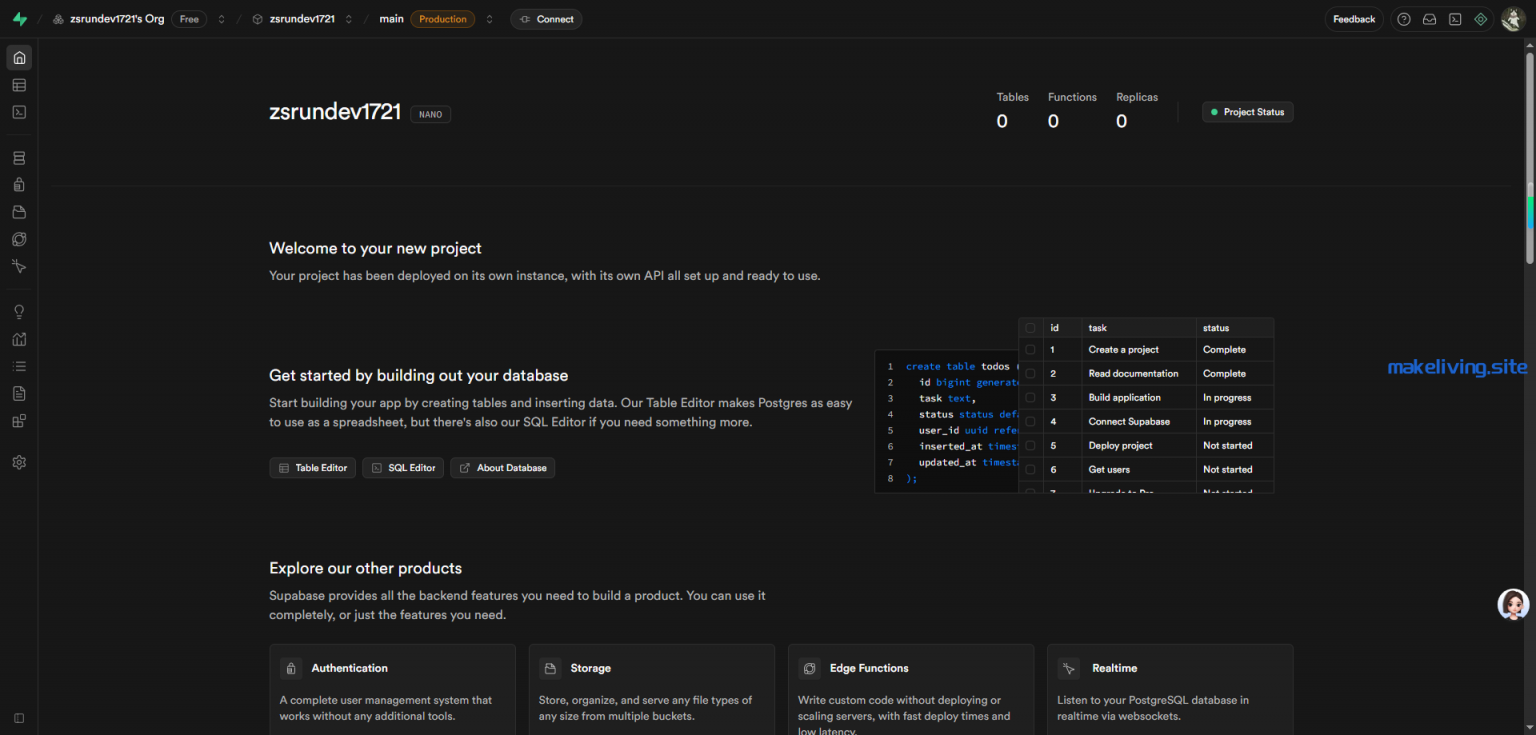
Task: Expand the zsrundev1721 project switcher chevron
Action: pos(349,19)
